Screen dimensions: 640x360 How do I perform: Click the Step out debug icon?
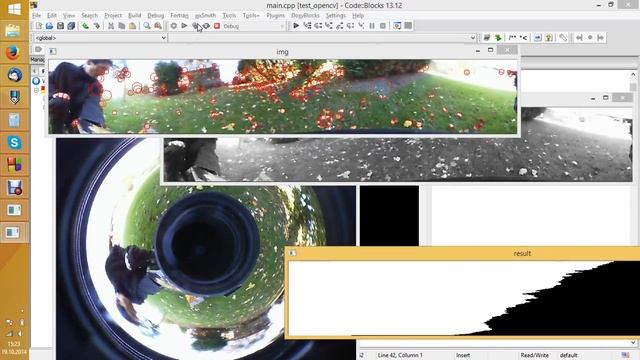click(x=340, y=26)
